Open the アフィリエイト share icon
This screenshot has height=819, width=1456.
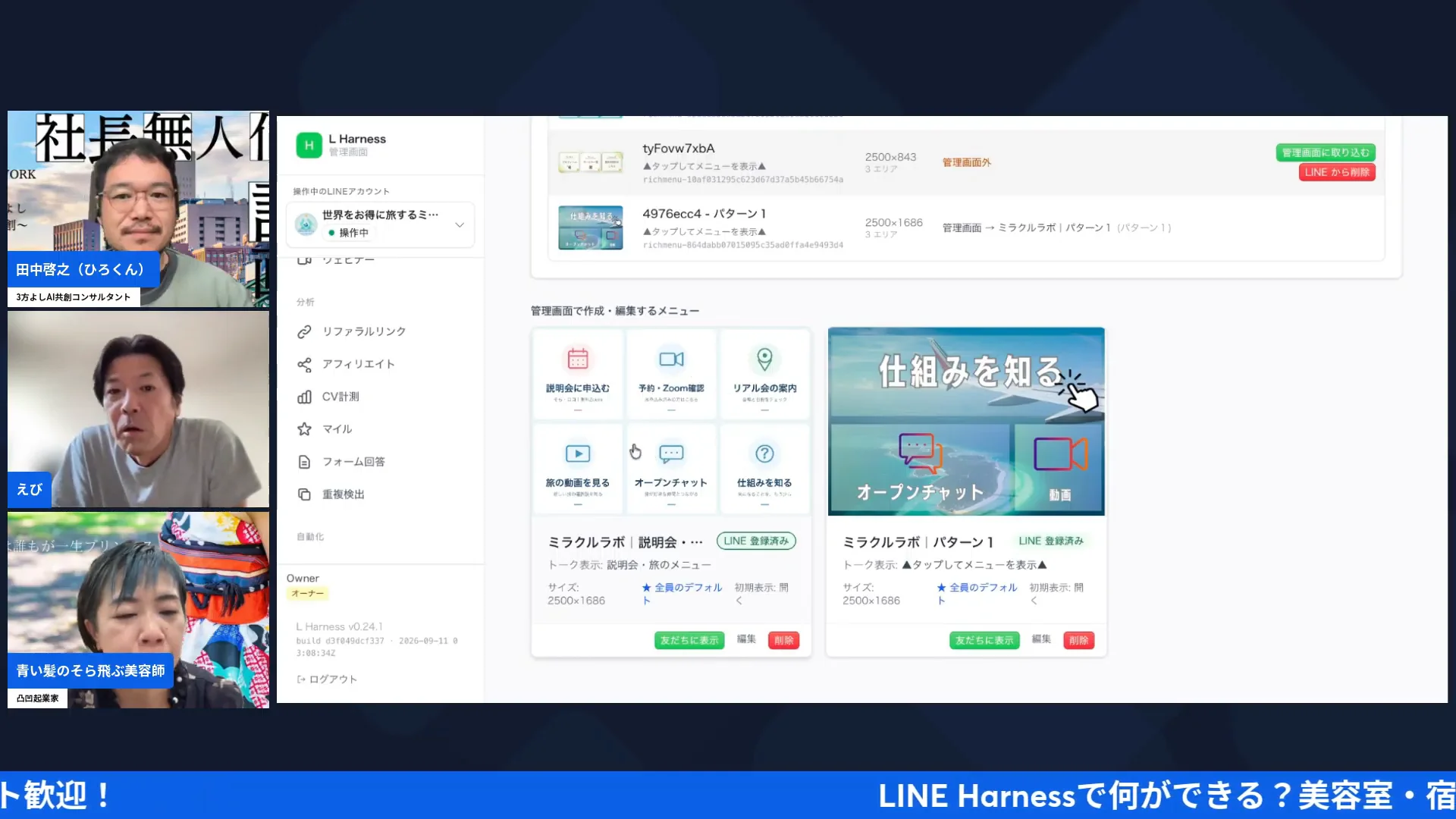304,365
